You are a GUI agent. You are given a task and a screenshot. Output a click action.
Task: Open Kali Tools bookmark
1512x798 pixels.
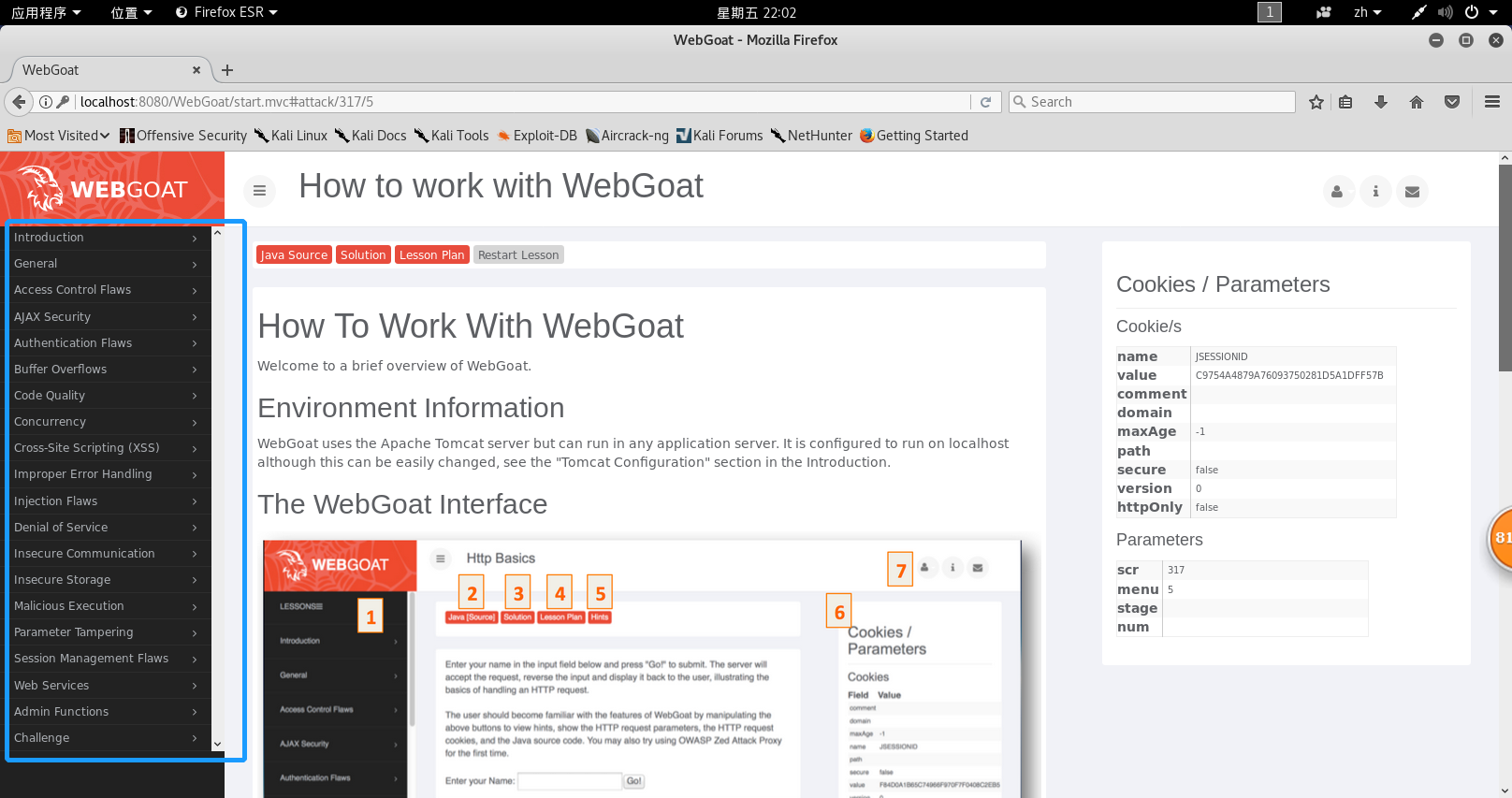452,136
